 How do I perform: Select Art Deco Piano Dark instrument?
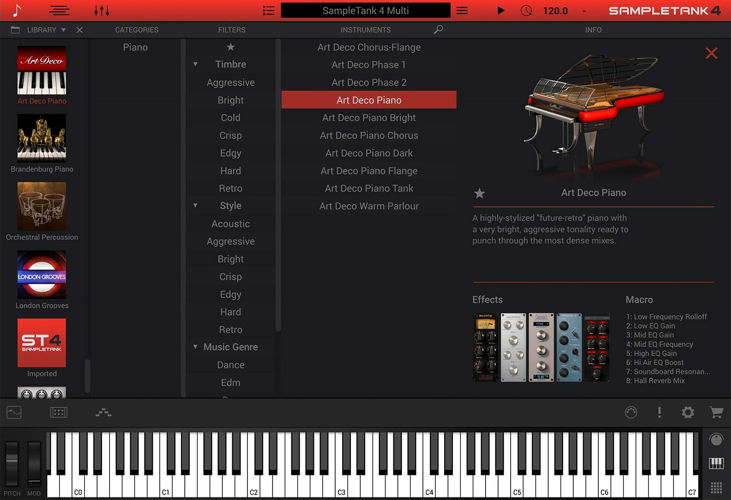point(369,153)
